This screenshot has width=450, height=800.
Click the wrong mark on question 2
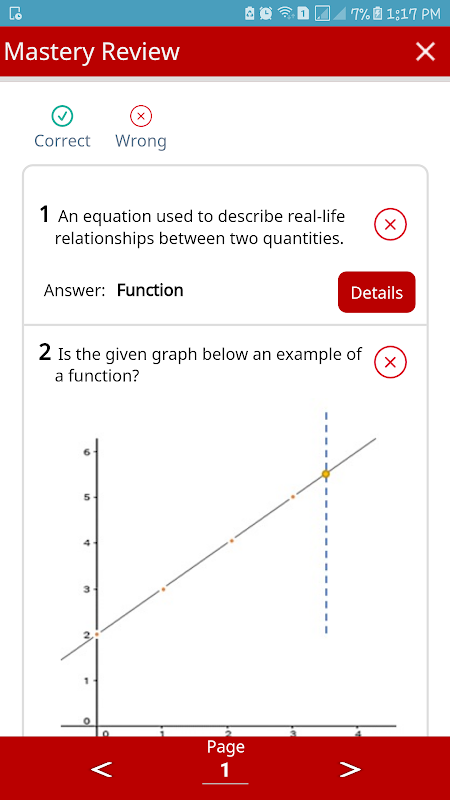(390, 362)
